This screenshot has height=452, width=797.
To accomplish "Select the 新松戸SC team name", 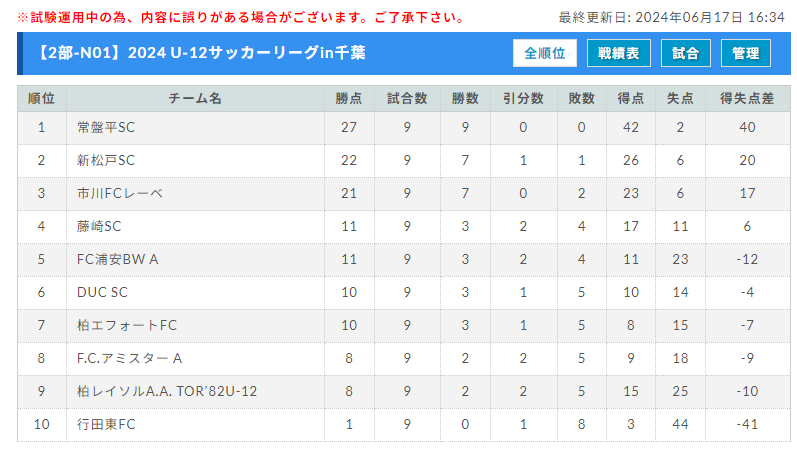I will click(x=106, y=161).
